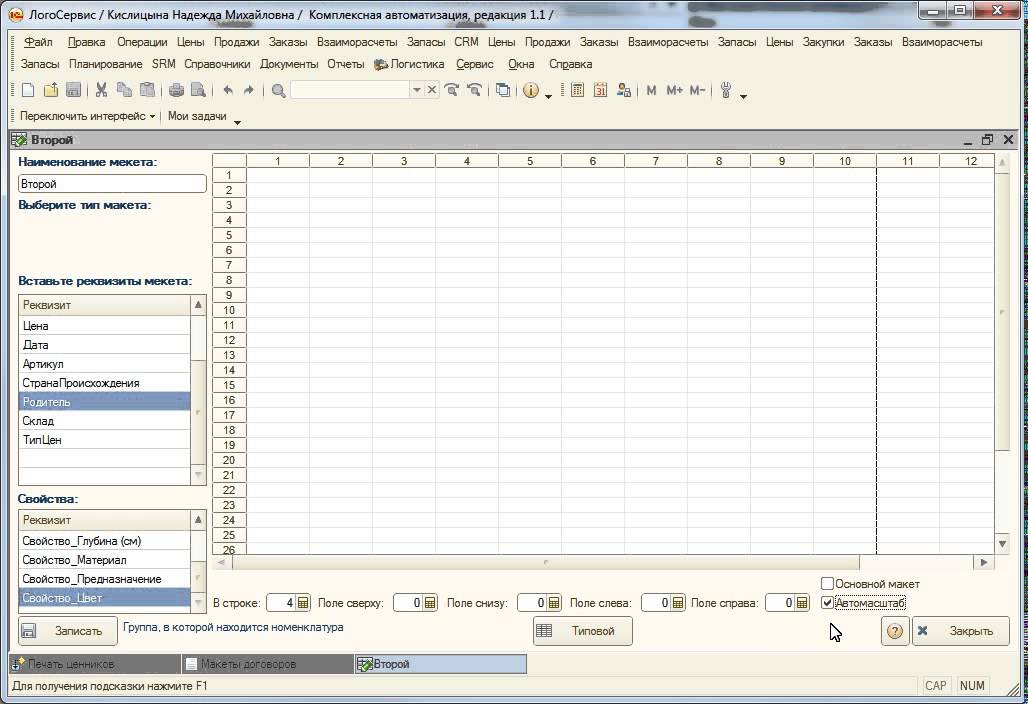
Task: Uncheck the 'Автомасштаб' checkbox
Action: [x=827, y=602]
